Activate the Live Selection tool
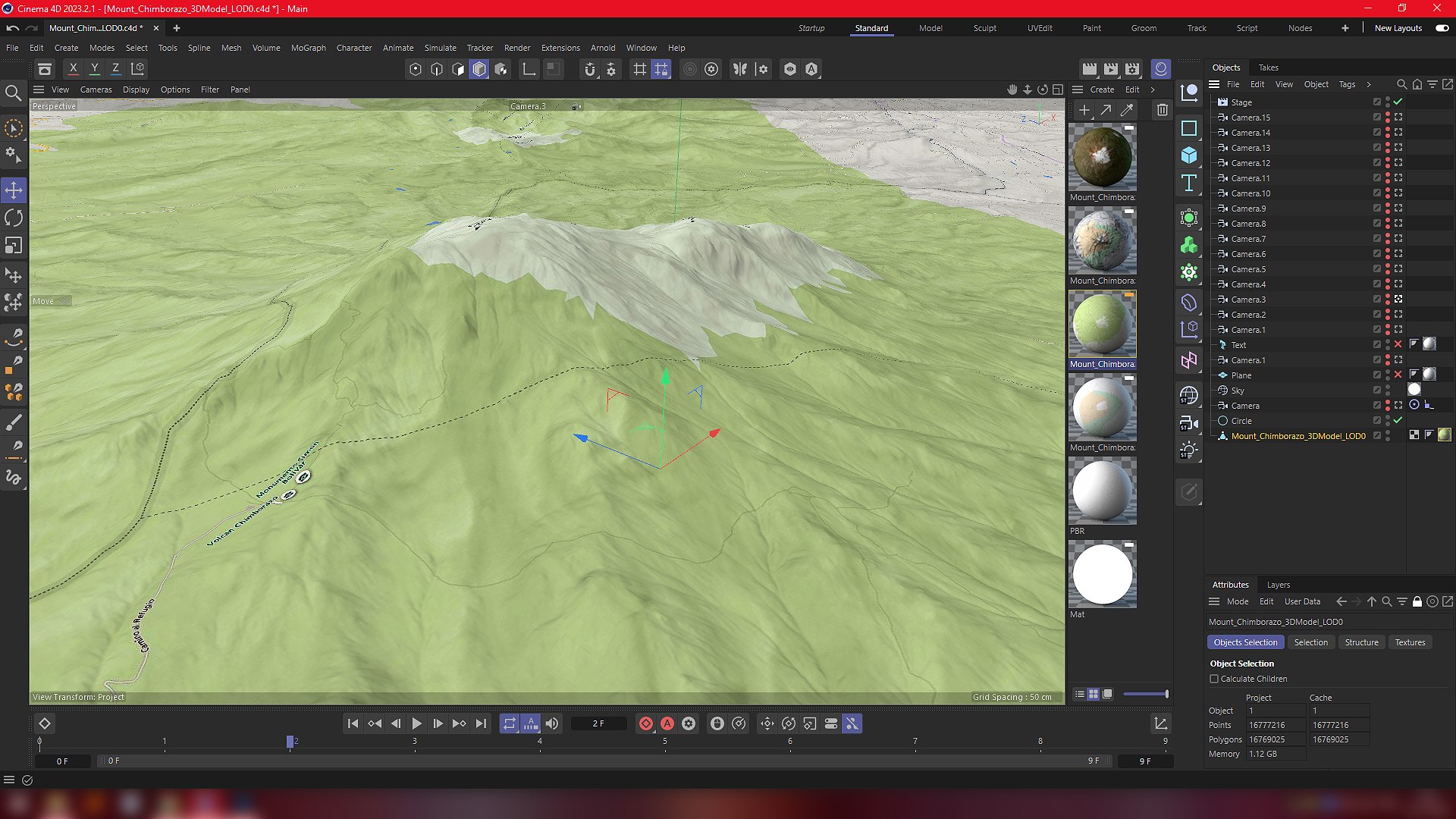Image resolution: width=1456 pixels, height=819 pixels. click(x=14, y=128)
